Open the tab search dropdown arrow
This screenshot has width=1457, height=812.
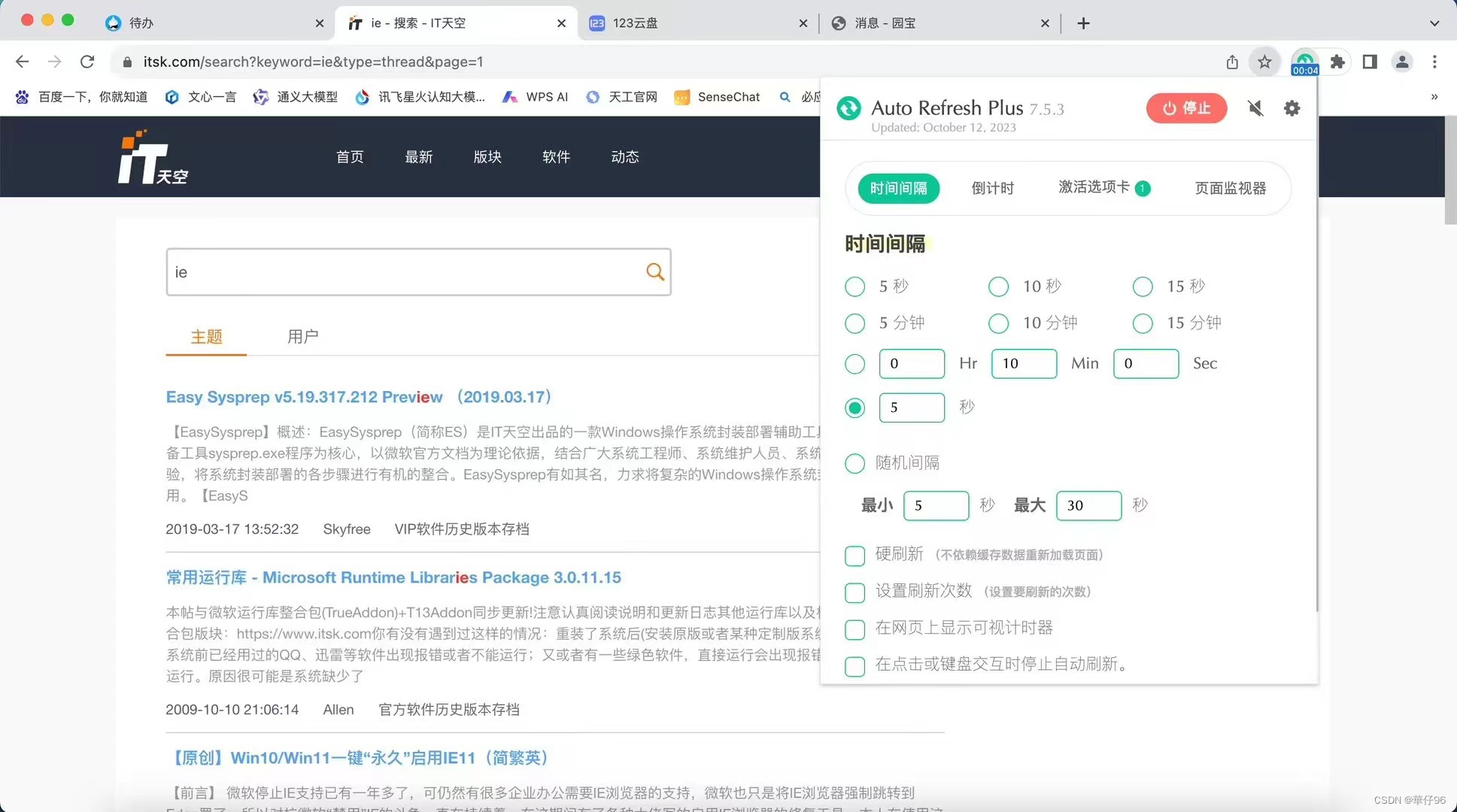1434,23
